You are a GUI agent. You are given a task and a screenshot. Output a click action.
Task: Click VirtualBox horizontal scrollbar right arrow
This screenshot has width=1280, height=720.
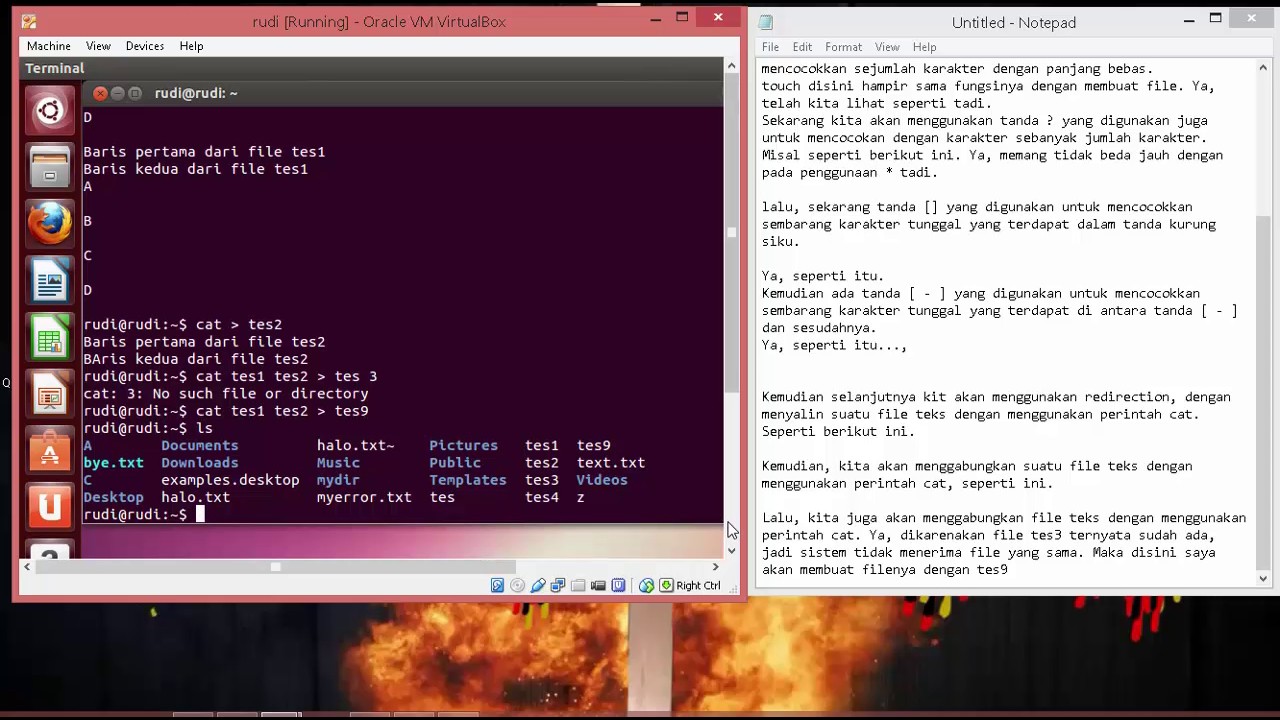(715, 567)
